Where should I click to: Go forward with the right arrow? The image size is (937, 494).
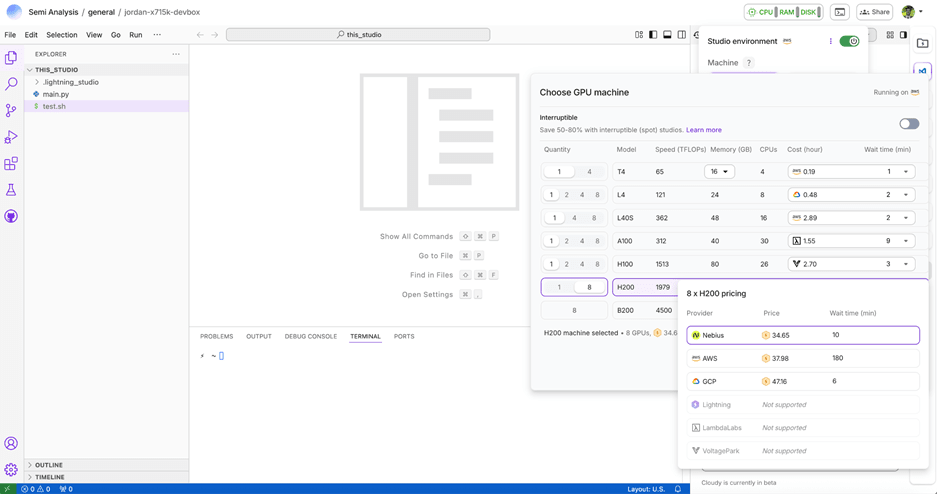[x=215, y=35]
